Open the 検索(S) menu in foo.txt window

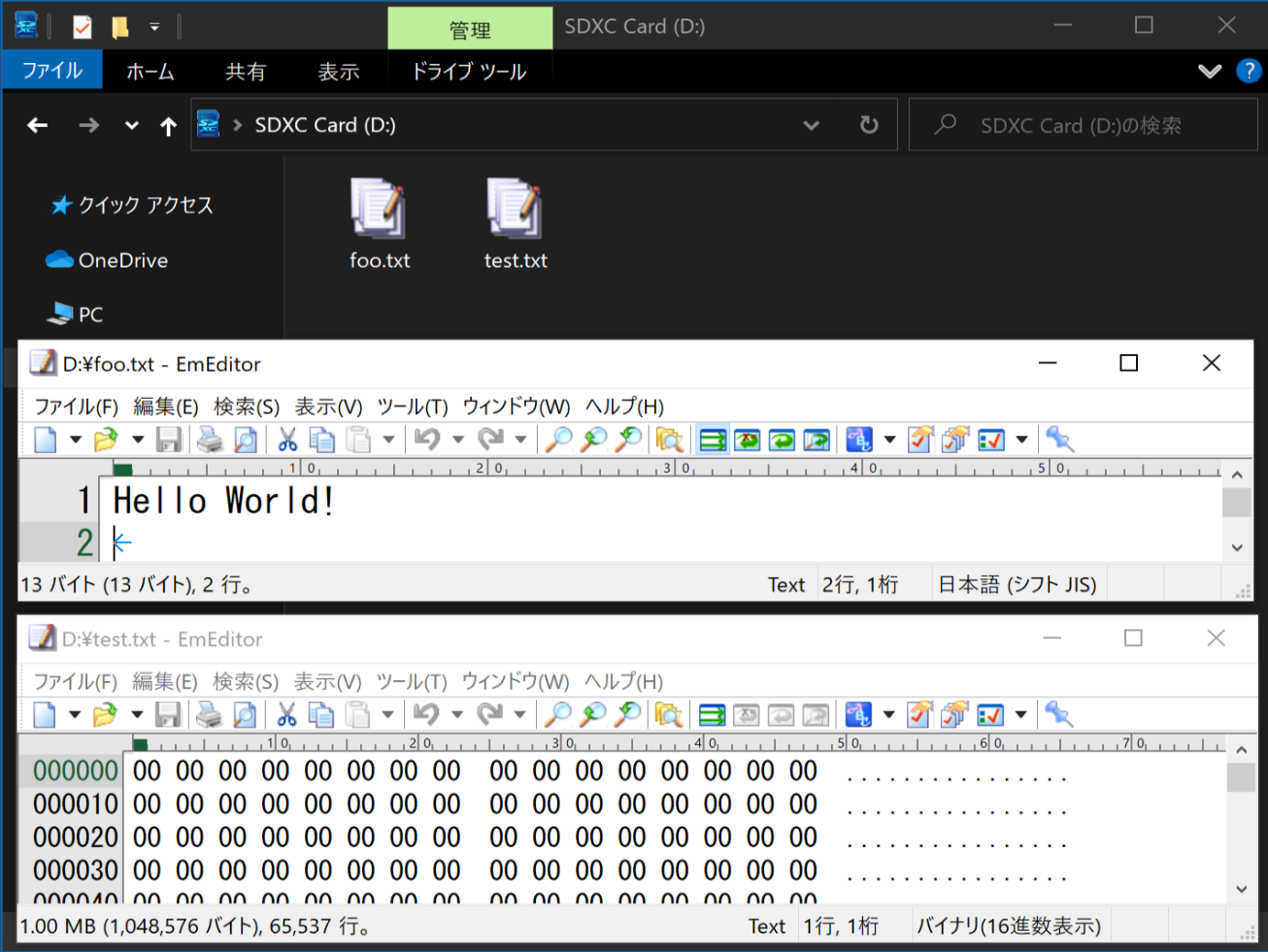click(x=247, y=407)
